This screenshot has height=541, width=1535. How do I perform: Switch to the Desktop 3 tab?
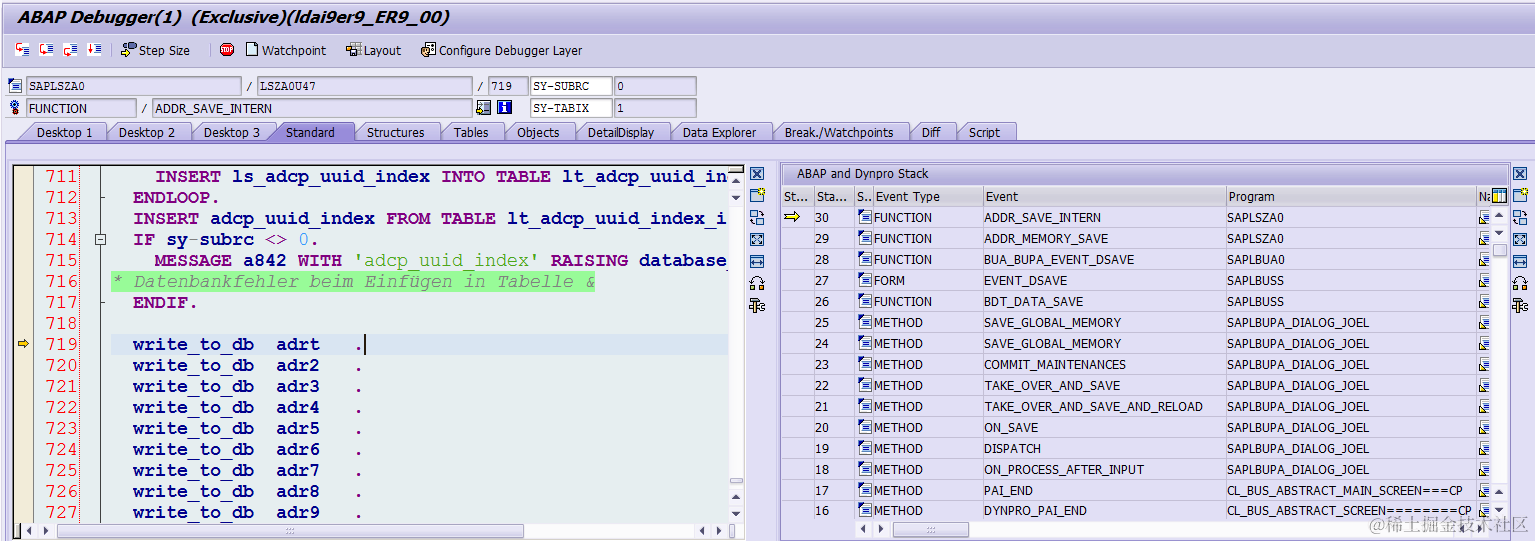pyautogui.click(x=232, y=132)
